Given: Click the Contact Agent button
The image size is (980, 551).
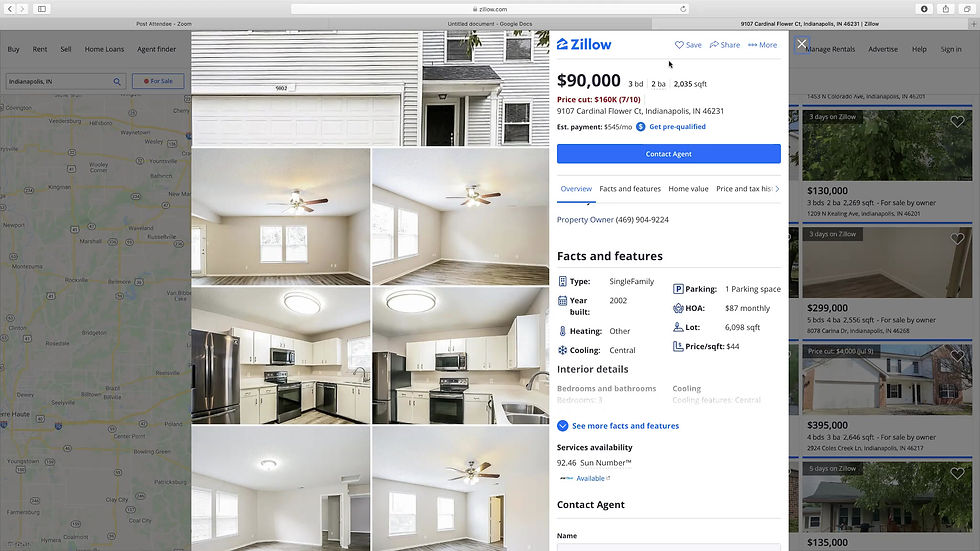Looking at the screenshot, I should pos(669,154).
